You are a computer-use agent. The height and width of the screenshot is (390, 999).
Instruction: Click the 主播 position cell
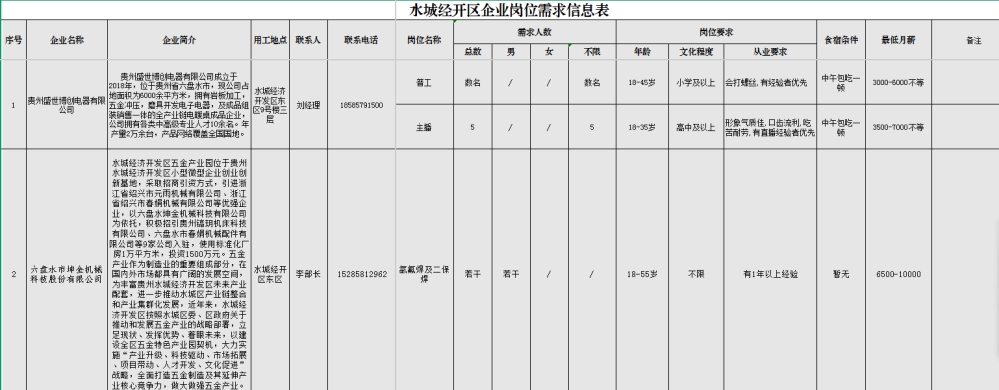424,127
